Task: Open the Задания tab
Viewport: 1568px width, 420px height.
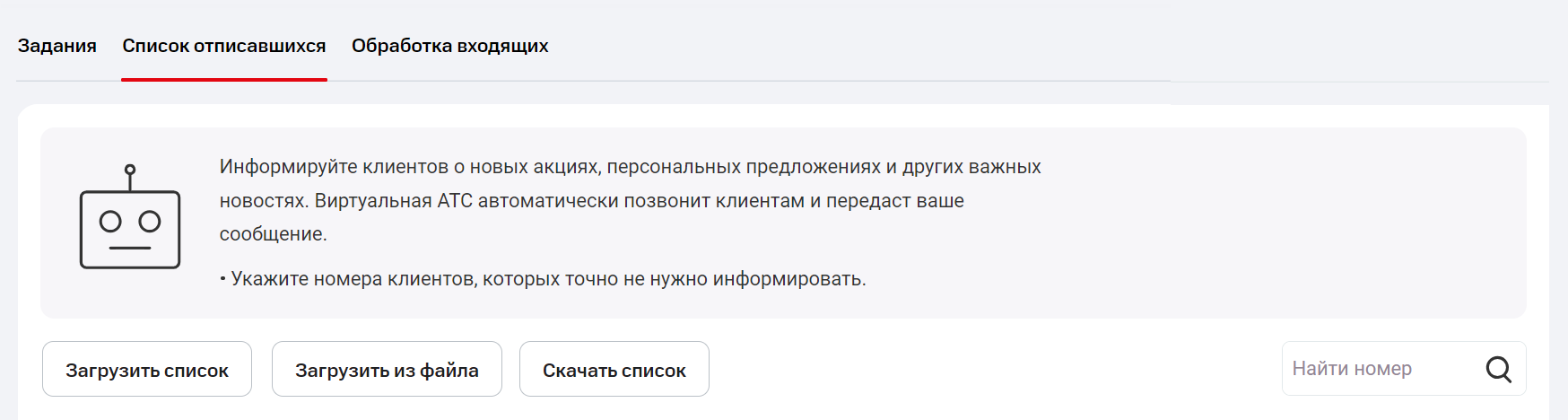Action: [x=57, y=46]
